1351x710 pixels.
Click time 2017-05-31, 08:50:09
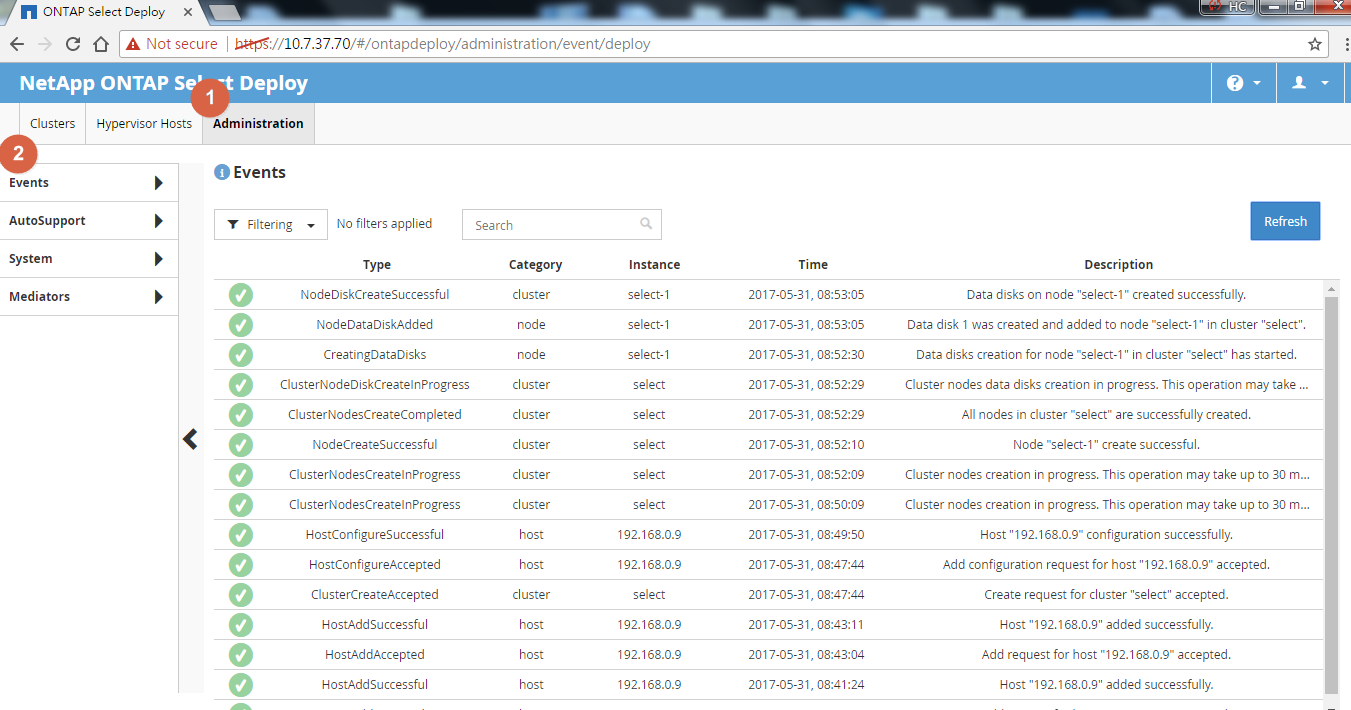click(x=806, y=505)
